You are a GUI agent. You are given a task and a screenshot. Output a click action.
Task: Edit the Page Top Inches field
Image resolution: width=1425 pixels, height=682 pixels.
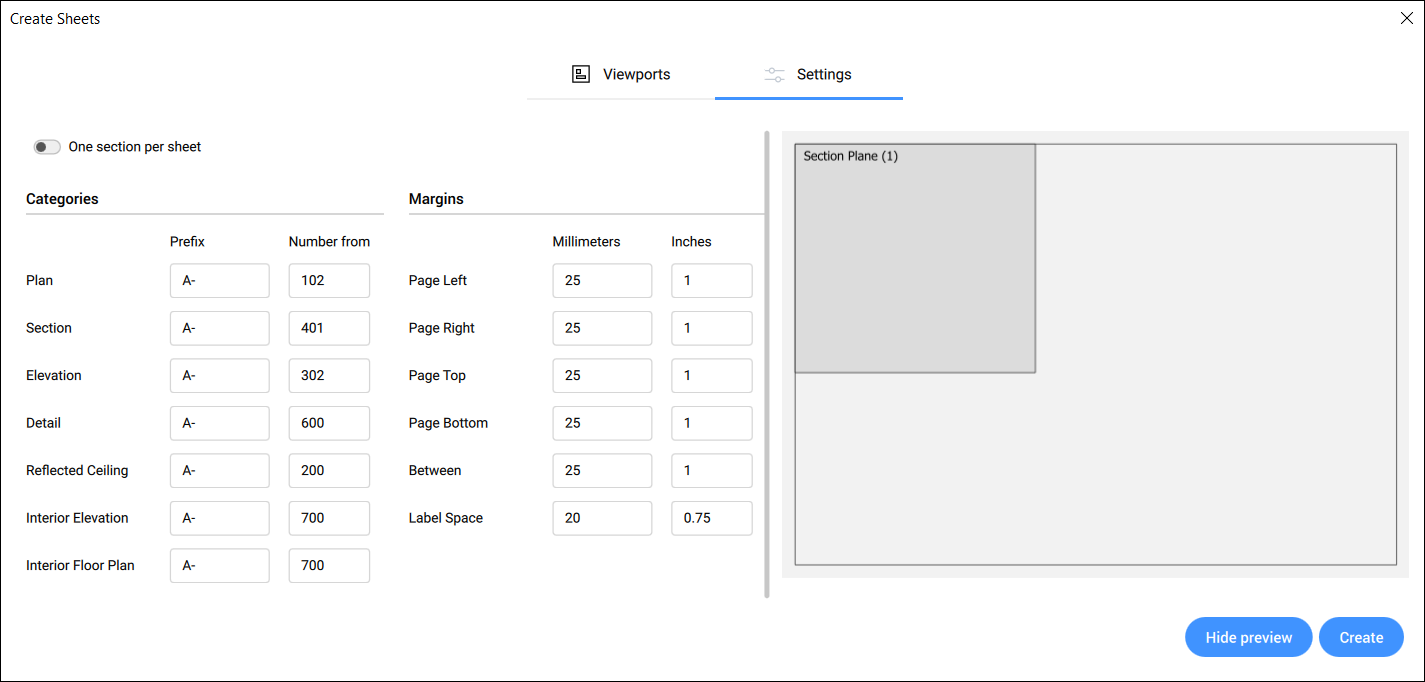click(711, 376)
